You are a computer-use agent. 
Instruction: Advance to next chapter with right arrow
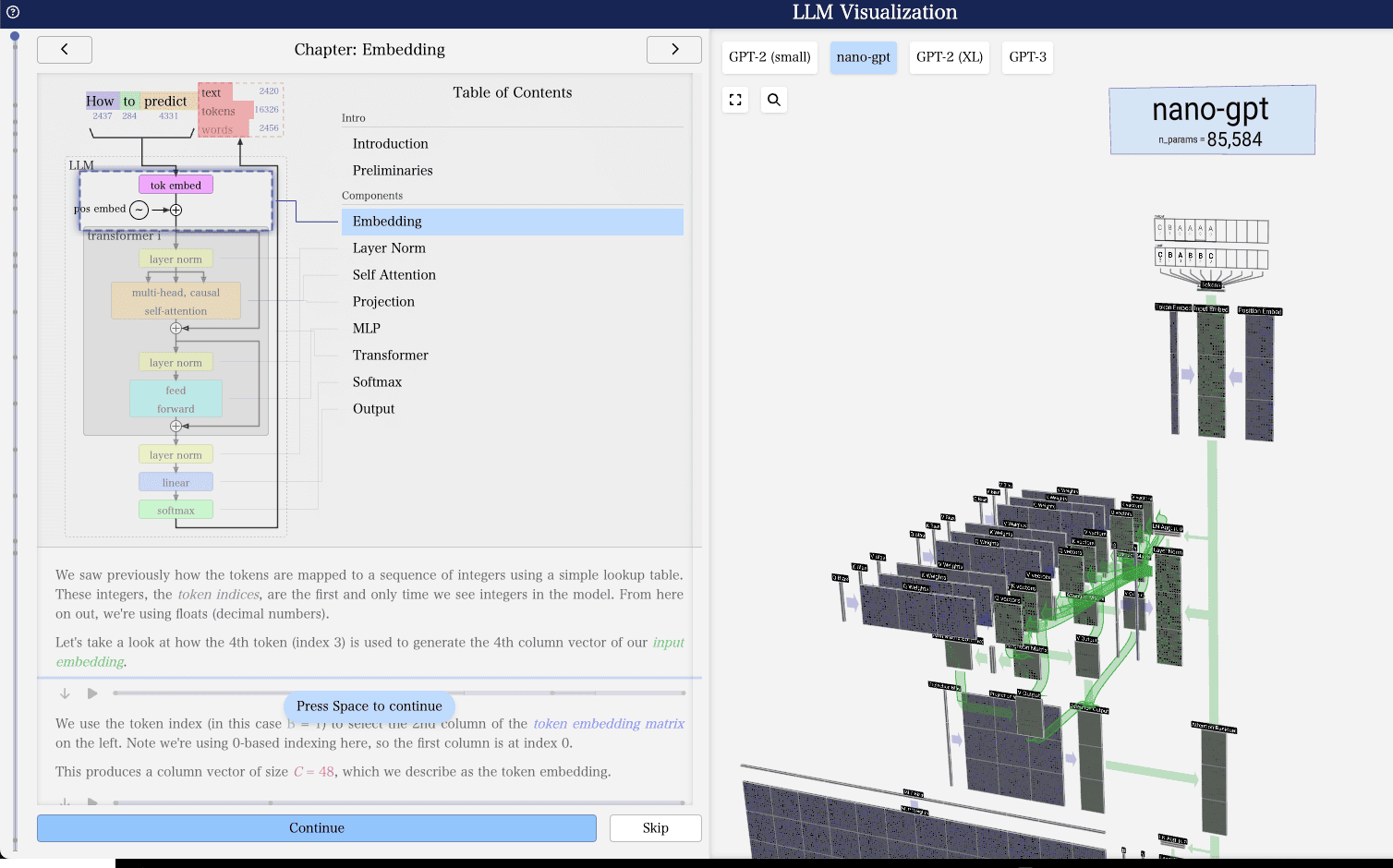point(674,50)
